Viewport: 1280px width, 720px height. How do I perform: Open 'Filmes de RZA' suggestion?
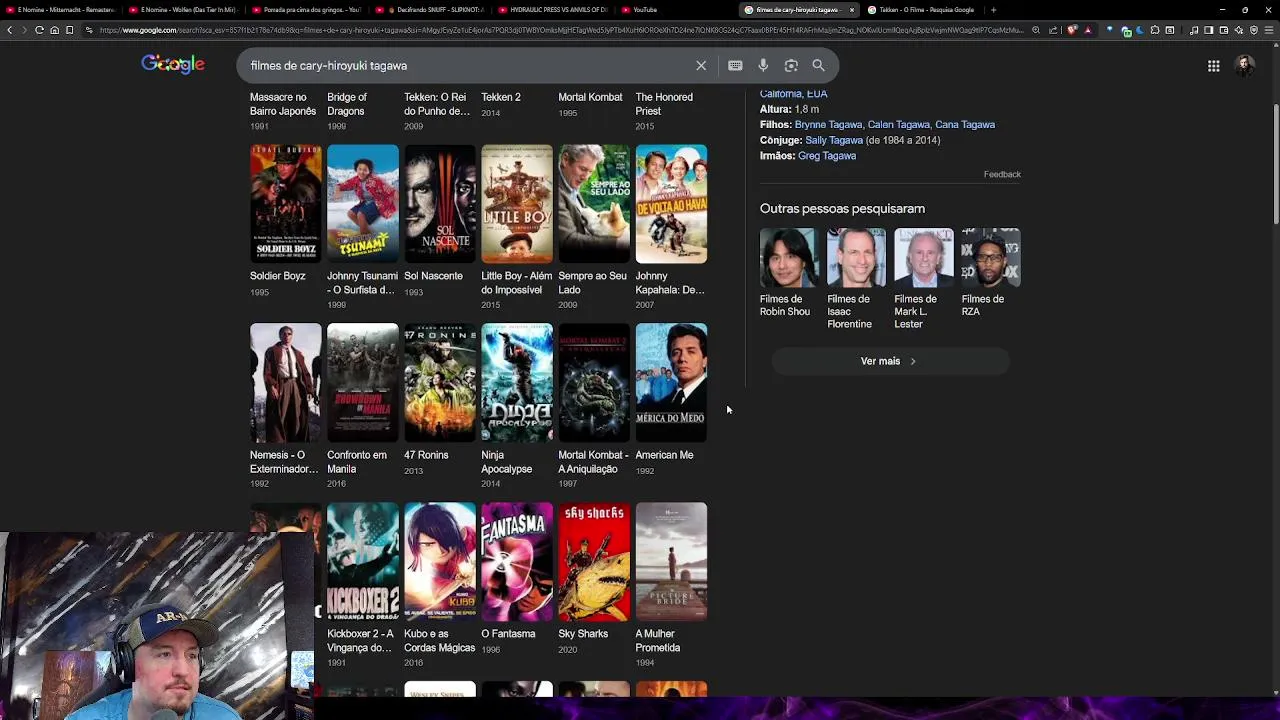[990, 273]
